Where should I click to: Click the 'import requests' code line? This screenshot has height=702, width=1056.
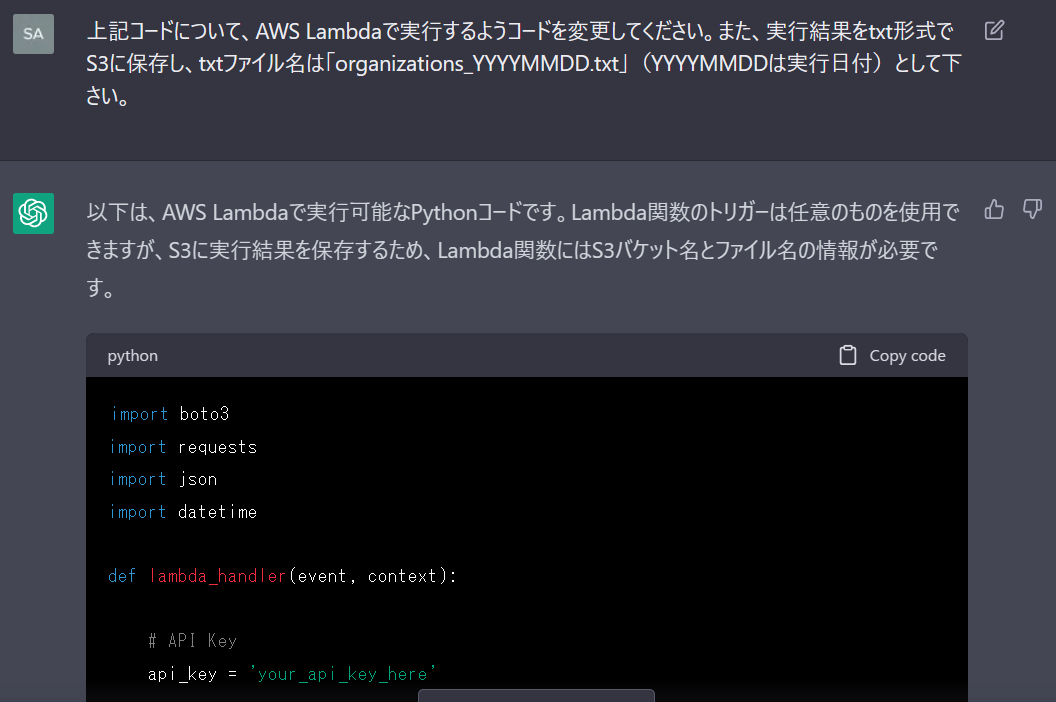(x=183, y=447)
